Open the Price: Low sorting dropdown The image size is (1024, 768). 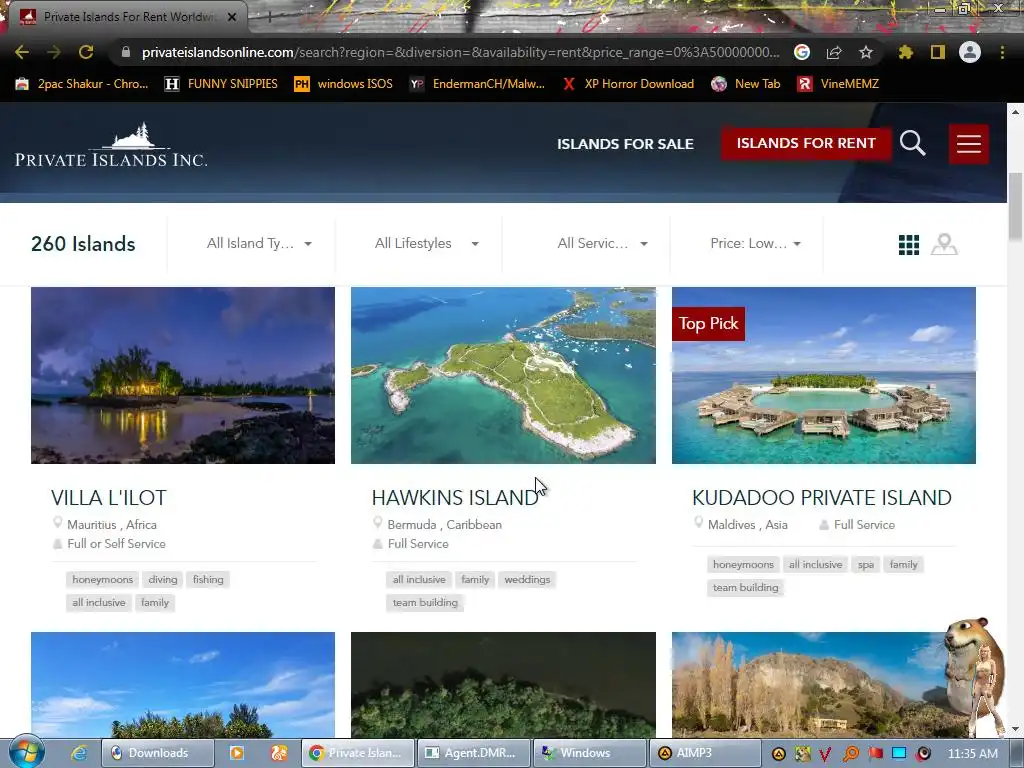pos(756,244)
